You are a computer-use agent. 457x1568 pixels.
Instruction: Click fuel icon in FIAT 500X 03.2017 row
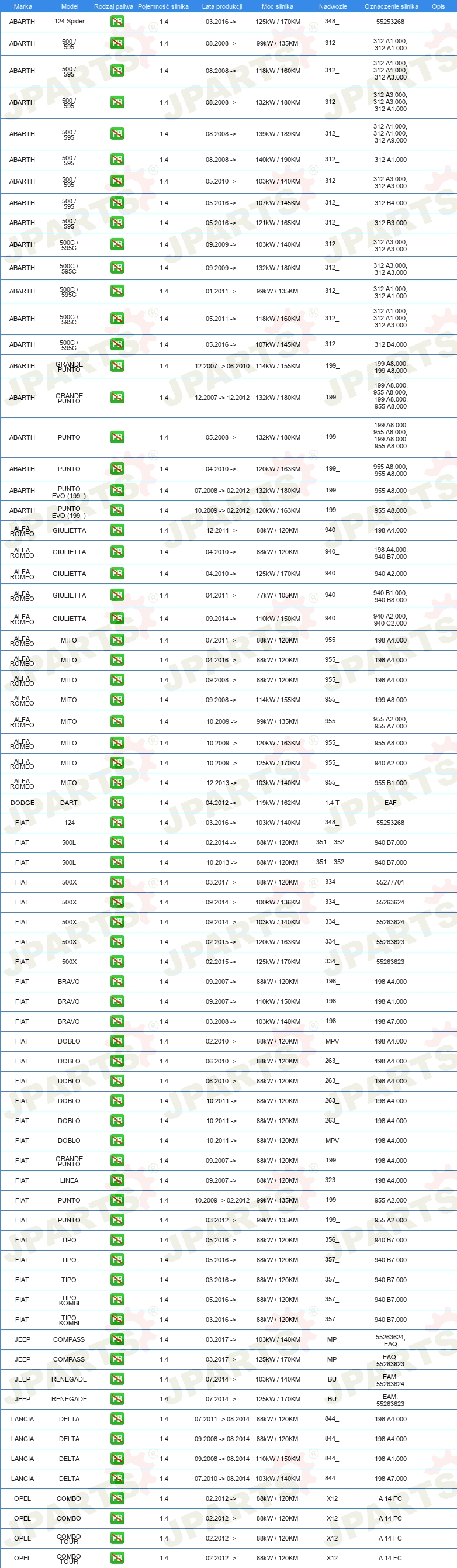point(117,882)
